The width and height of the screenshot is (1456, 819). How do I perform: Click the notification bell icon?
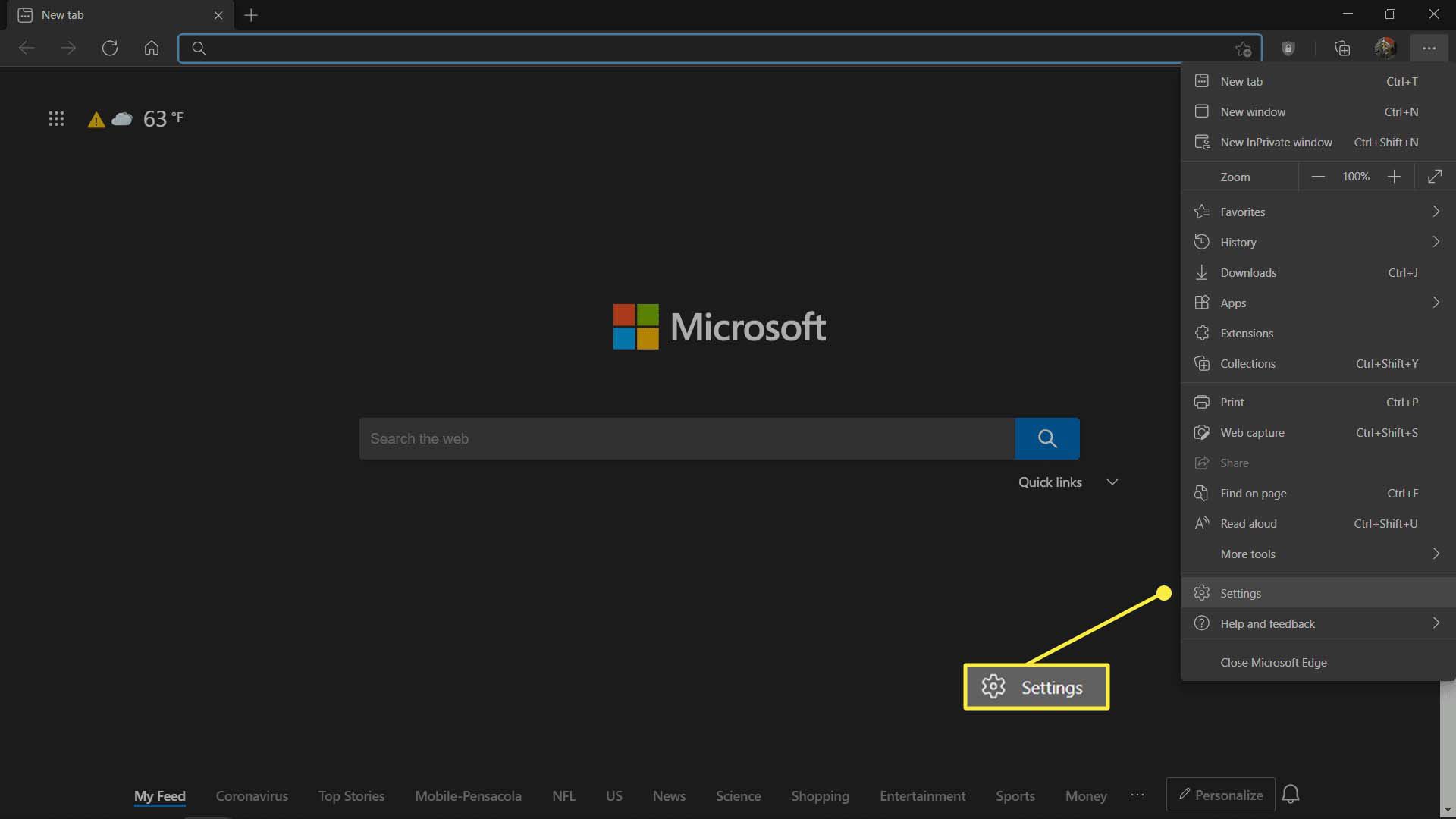tap(1290, 793)
